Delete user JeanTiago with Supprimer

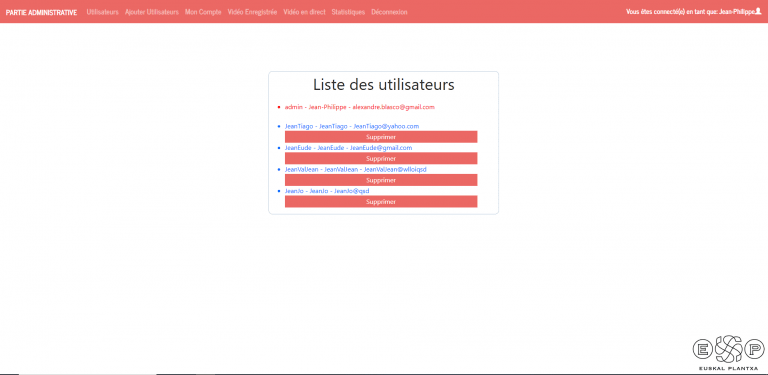click(381, 137)
